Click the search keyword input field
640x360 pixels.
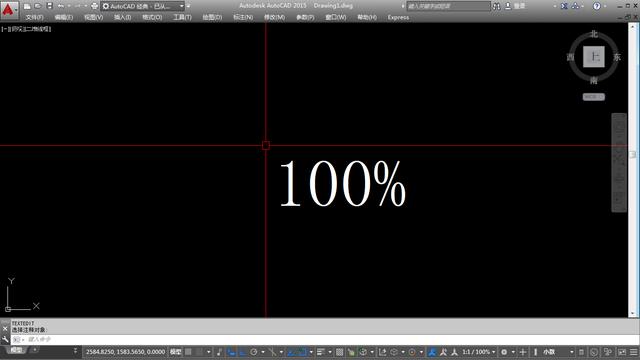[448, 6]
